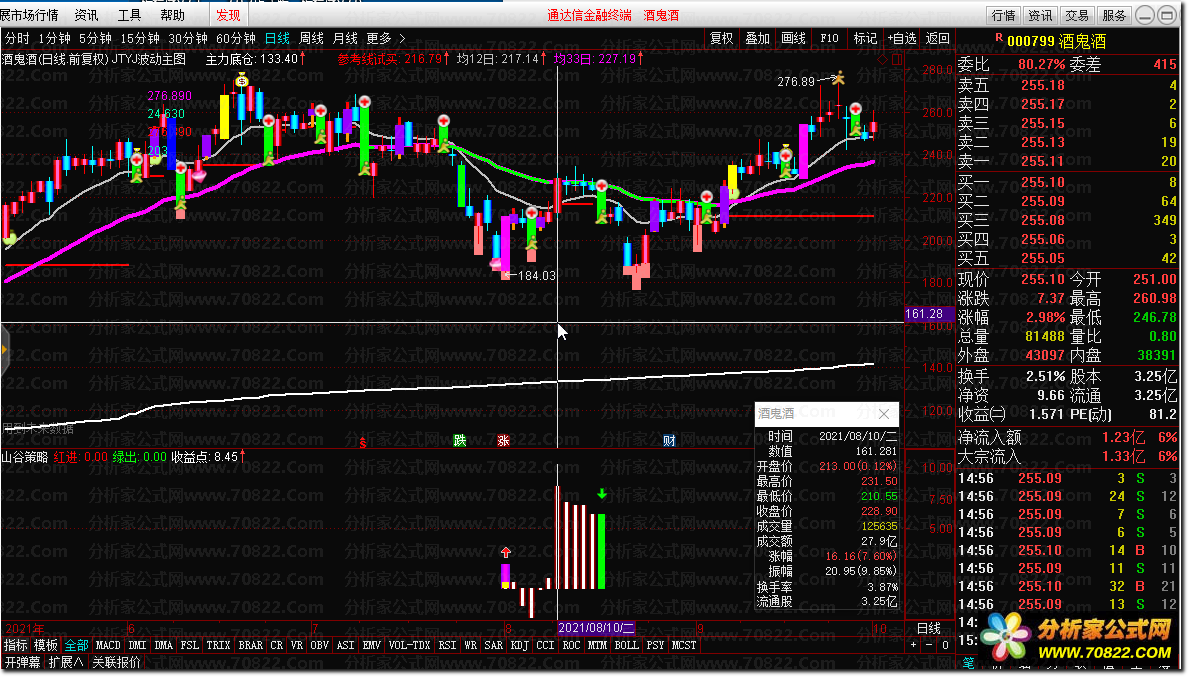The width and height of the screenshot is (1190, 677).
Task: Click the split-window icon above the price axis
Action: click(897, 58)
